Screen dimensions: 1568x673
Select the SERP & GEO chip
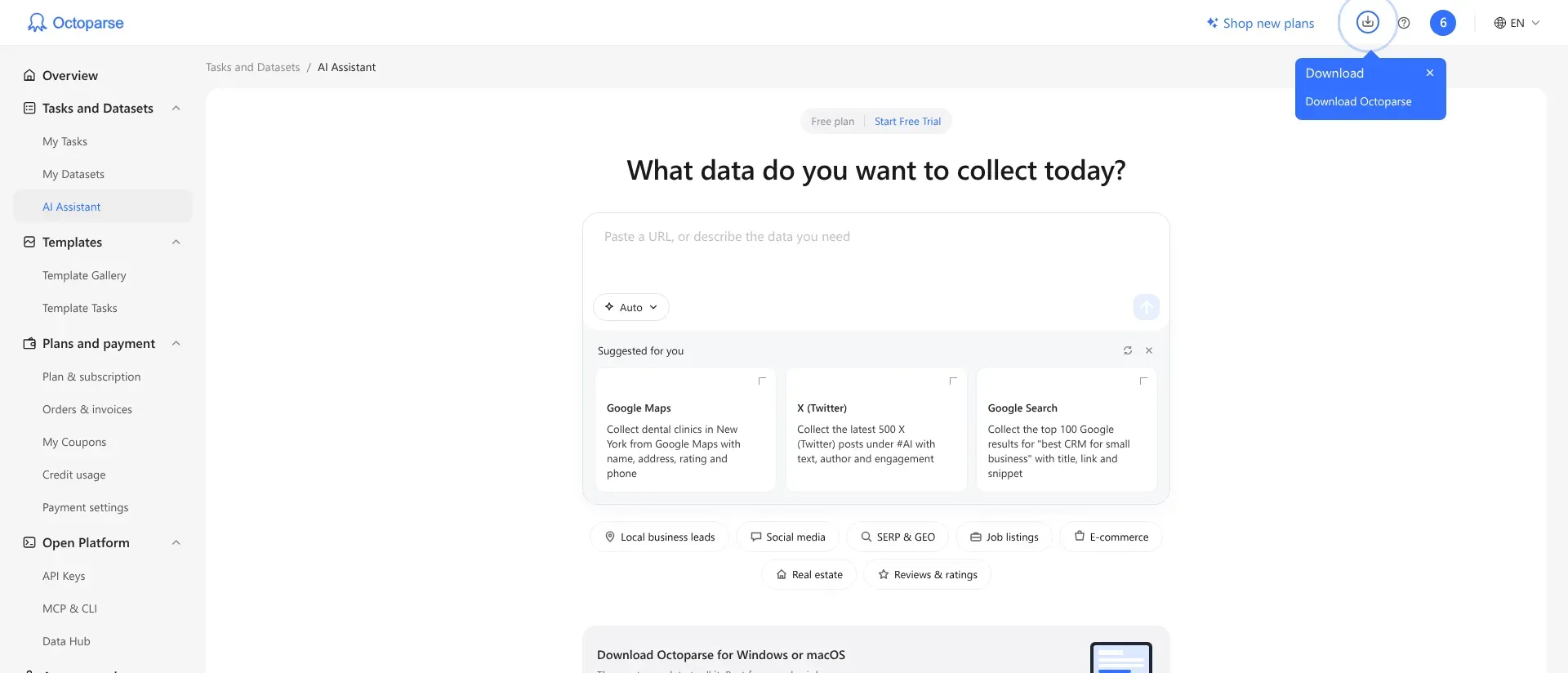(x=898, y=537)
